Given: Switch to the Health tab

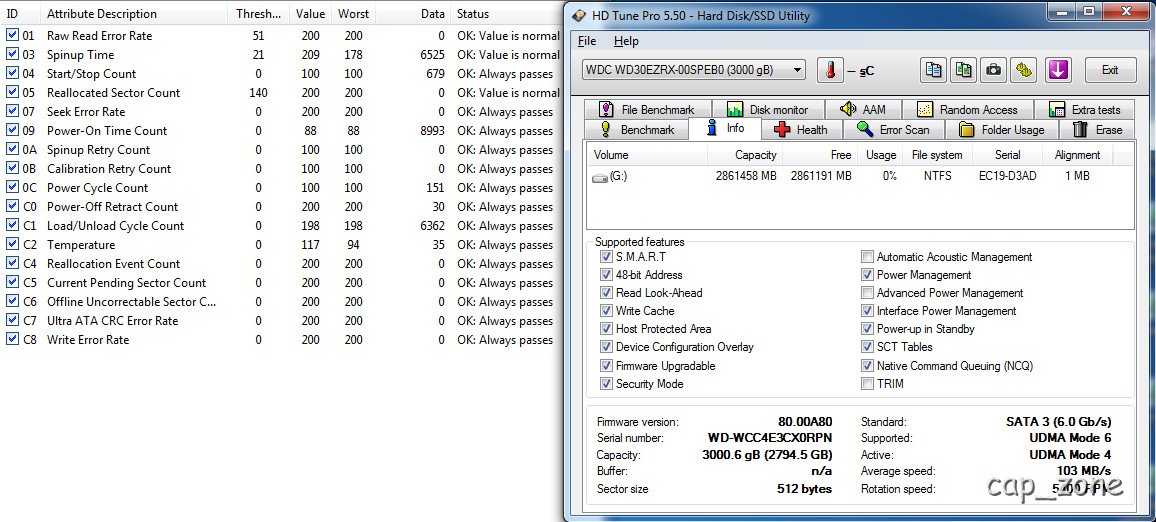Looking at the screenshot, I should coord(802,130).
